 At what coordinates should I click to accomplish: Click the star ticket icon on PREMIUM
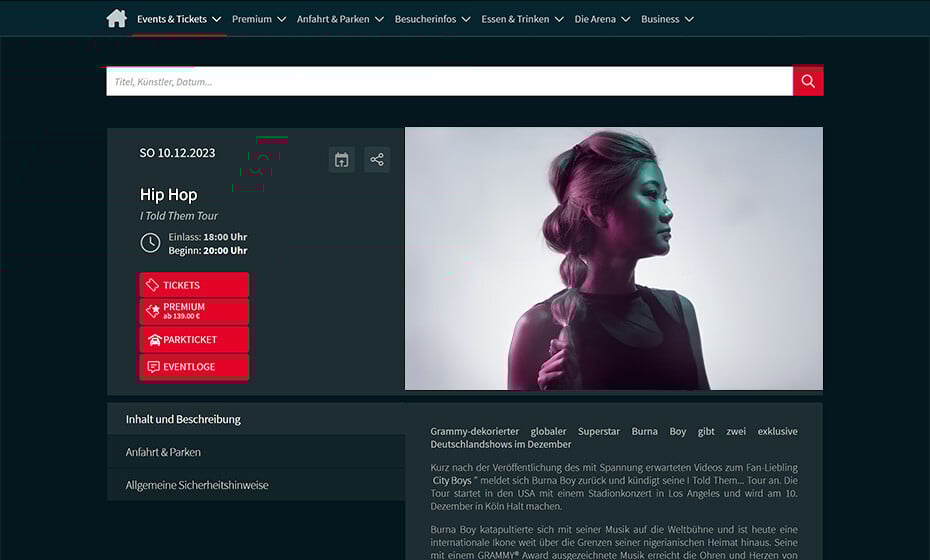coord(153,310)
